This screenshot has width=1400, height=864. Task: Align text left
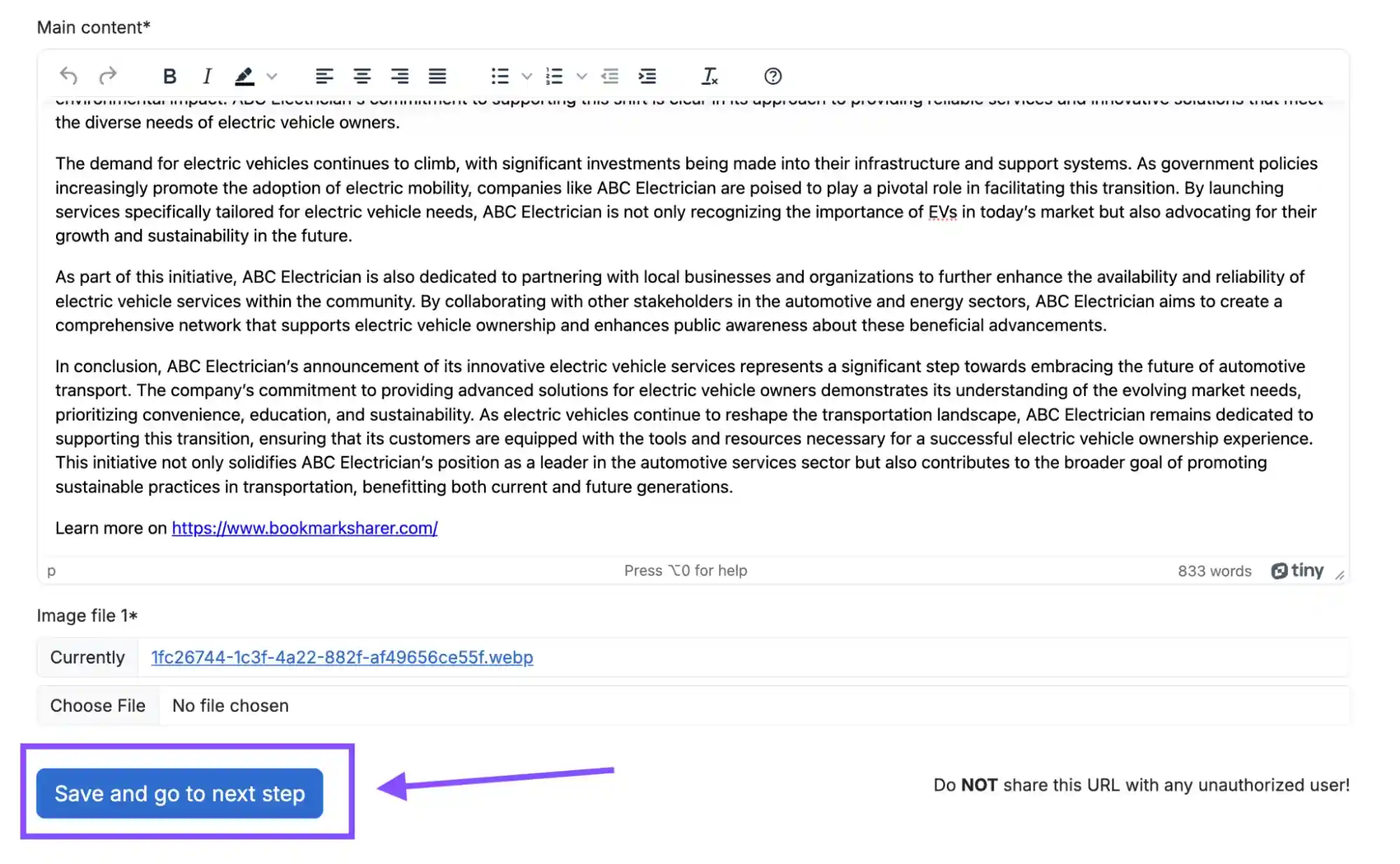pos(324,76)
